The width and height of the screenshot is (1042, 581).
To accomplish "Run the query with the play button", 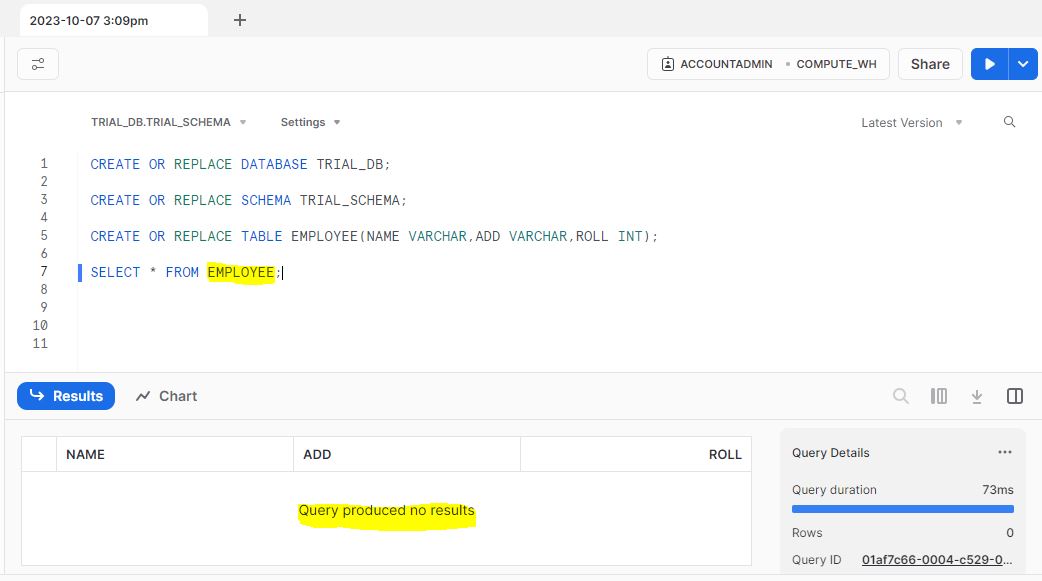I will (x=990, y=64).
